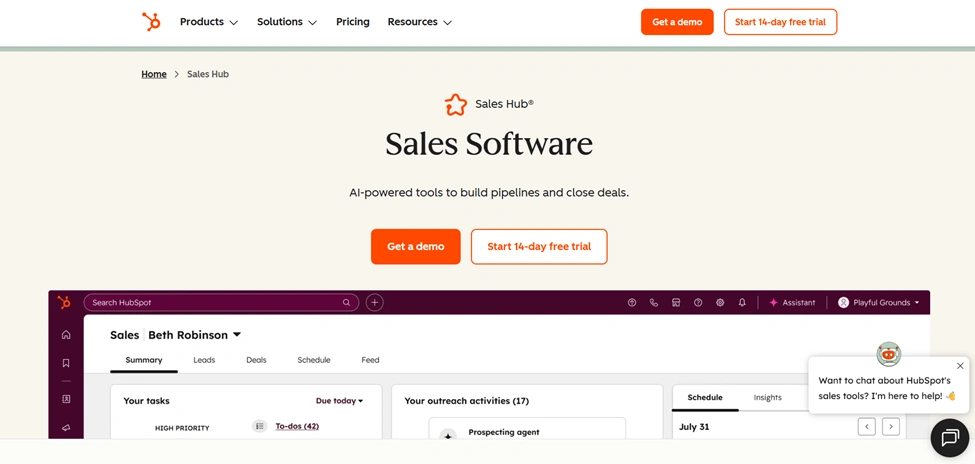Expand the Beth Robinson user dropdown
Image resolution: width=975 pixels, height=464 pixels.
(x=195, y=335)
